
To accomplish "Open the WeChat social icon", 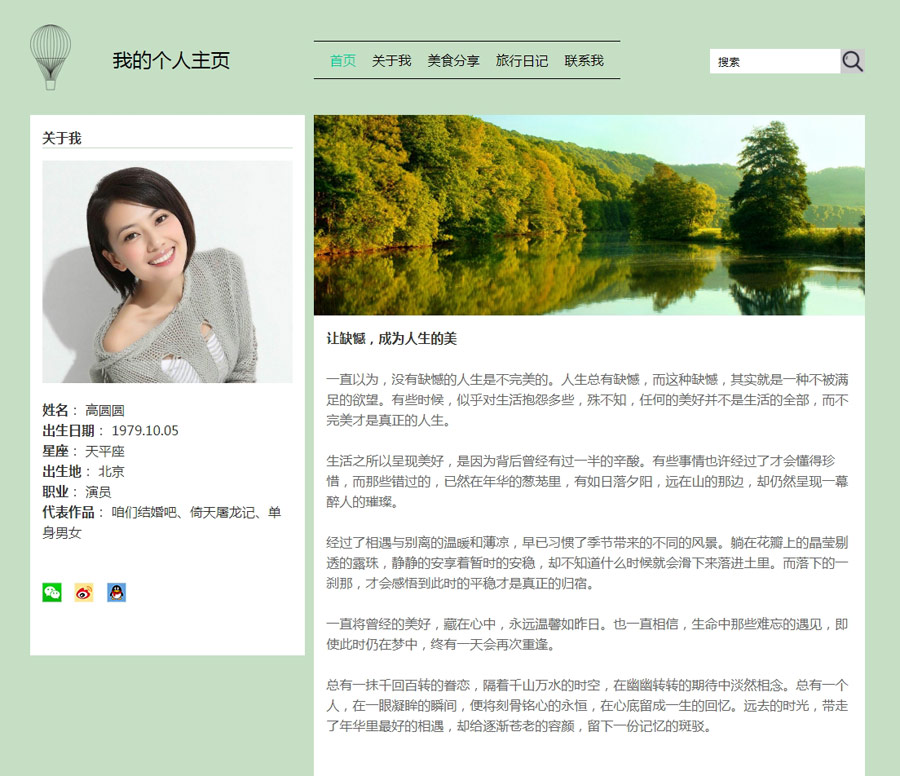I will (x=52, y=592).
